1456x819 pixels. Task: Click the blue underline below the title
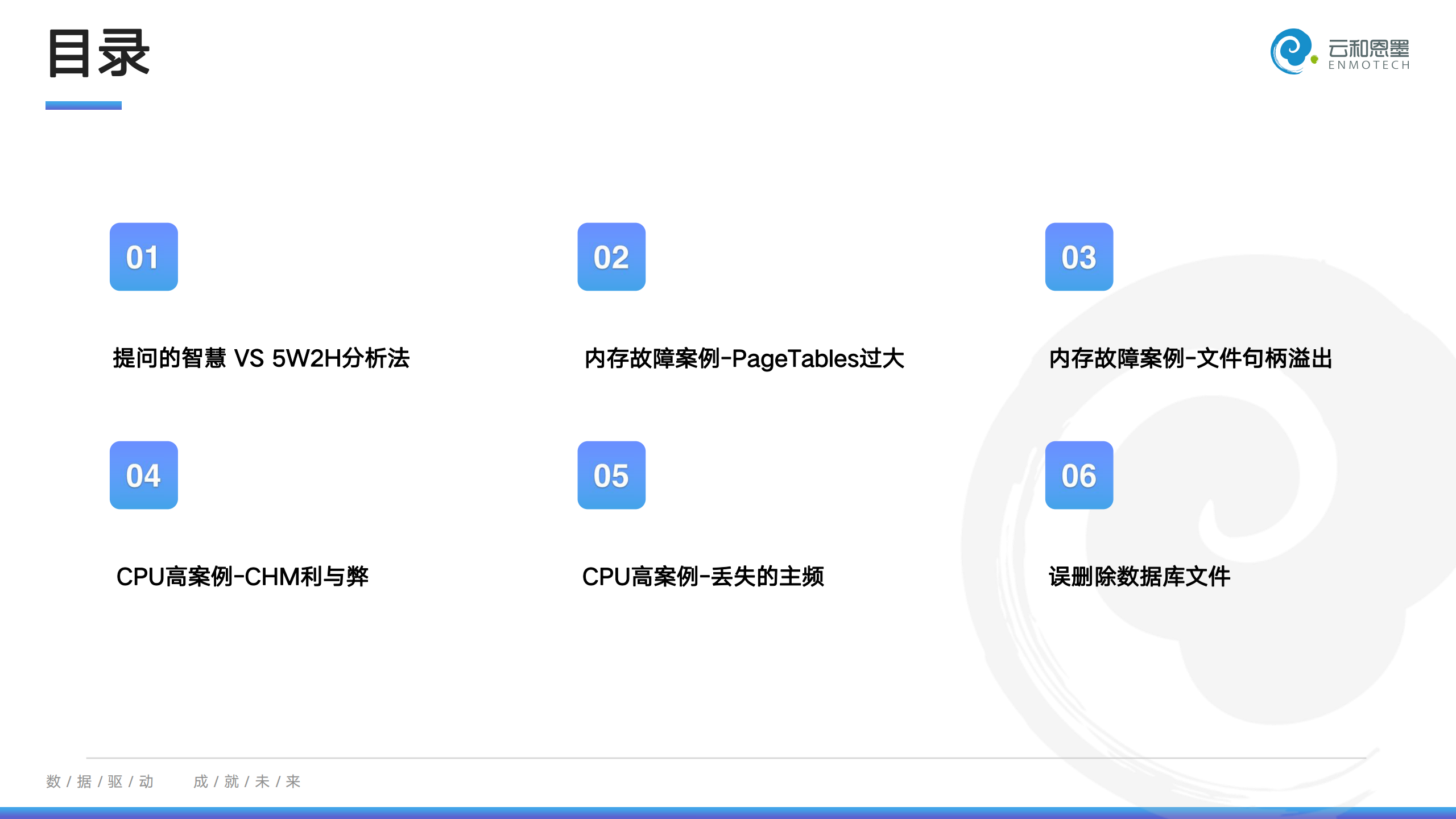pos(84,105)
